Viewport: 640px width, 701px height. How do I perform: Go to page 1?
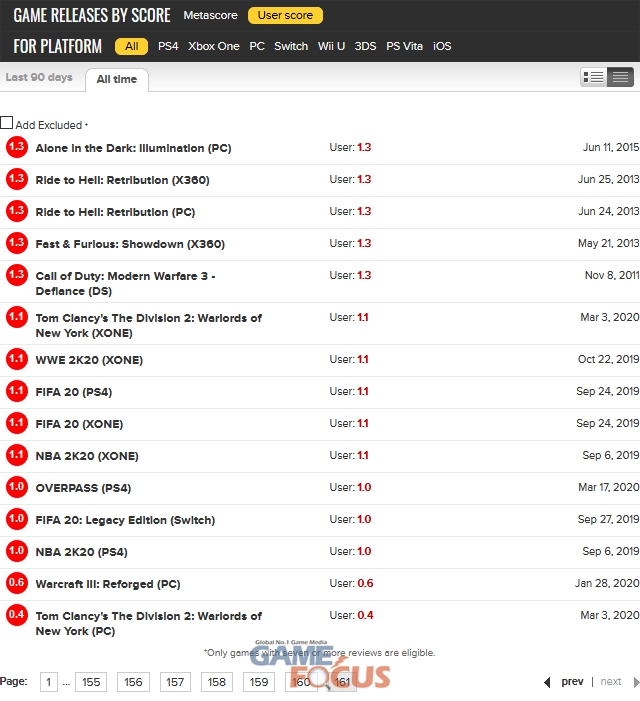tap(48, 682)
